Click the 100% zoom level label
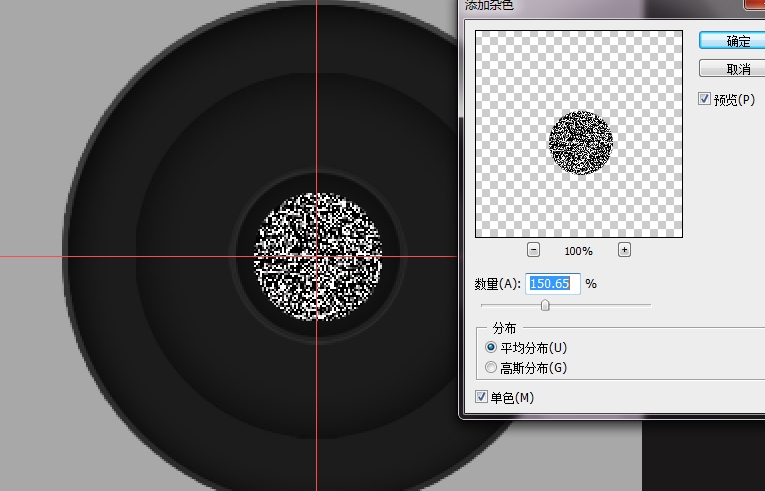The height and width of the screenshot is (491, 765). (578, 251)
